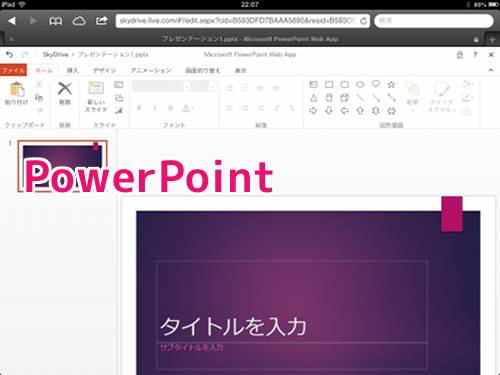
Task: Switch to the Insert (挿入) tab
Action: tap(72, 70)
